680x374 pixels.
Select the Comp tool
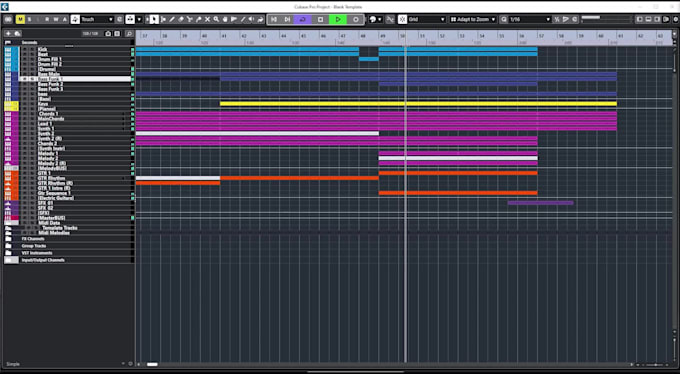point(225,20)
